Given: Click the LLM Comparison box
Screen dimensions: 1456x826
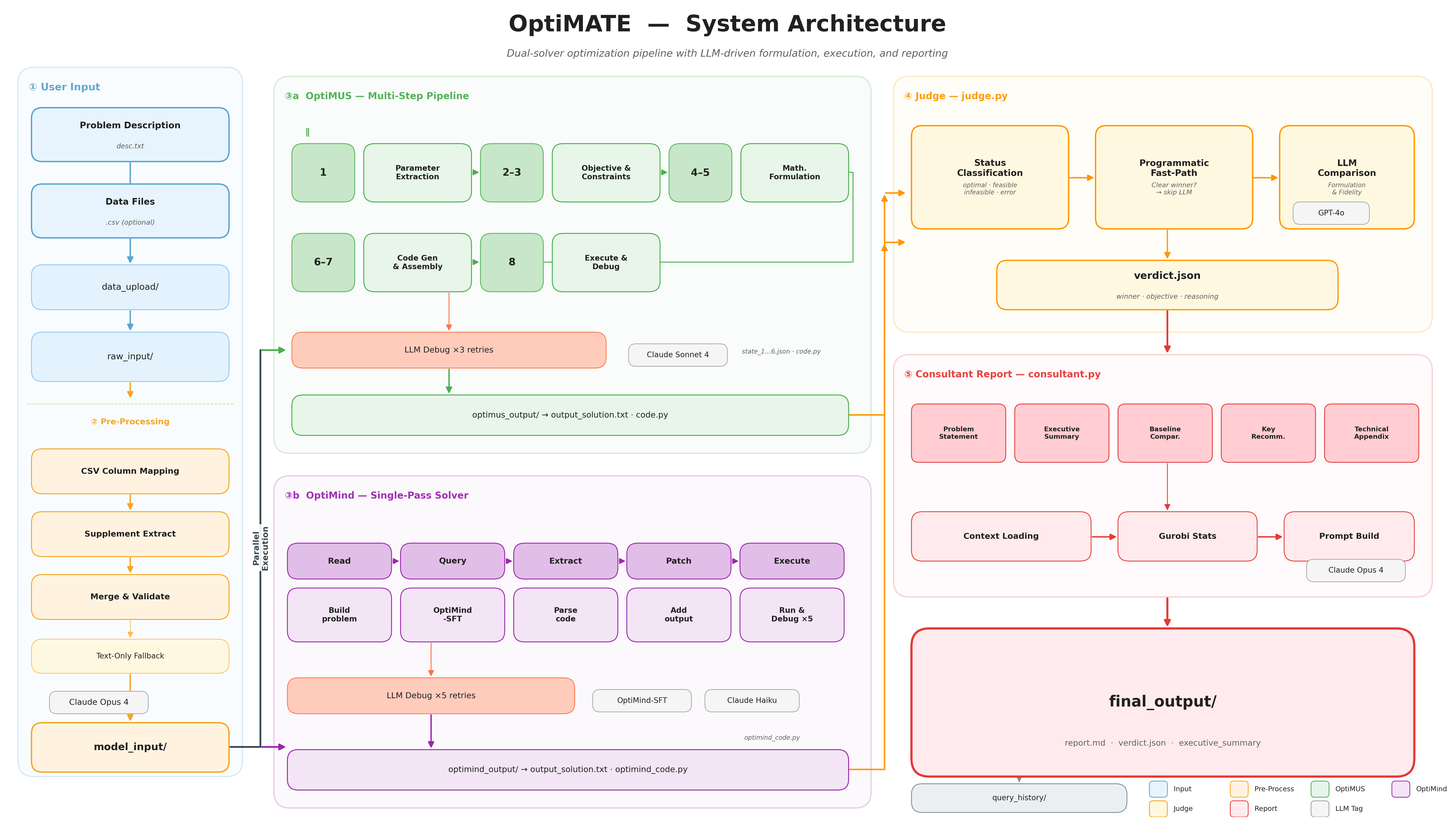Looking at the screenshot, I should click(x=1347, y=177).
